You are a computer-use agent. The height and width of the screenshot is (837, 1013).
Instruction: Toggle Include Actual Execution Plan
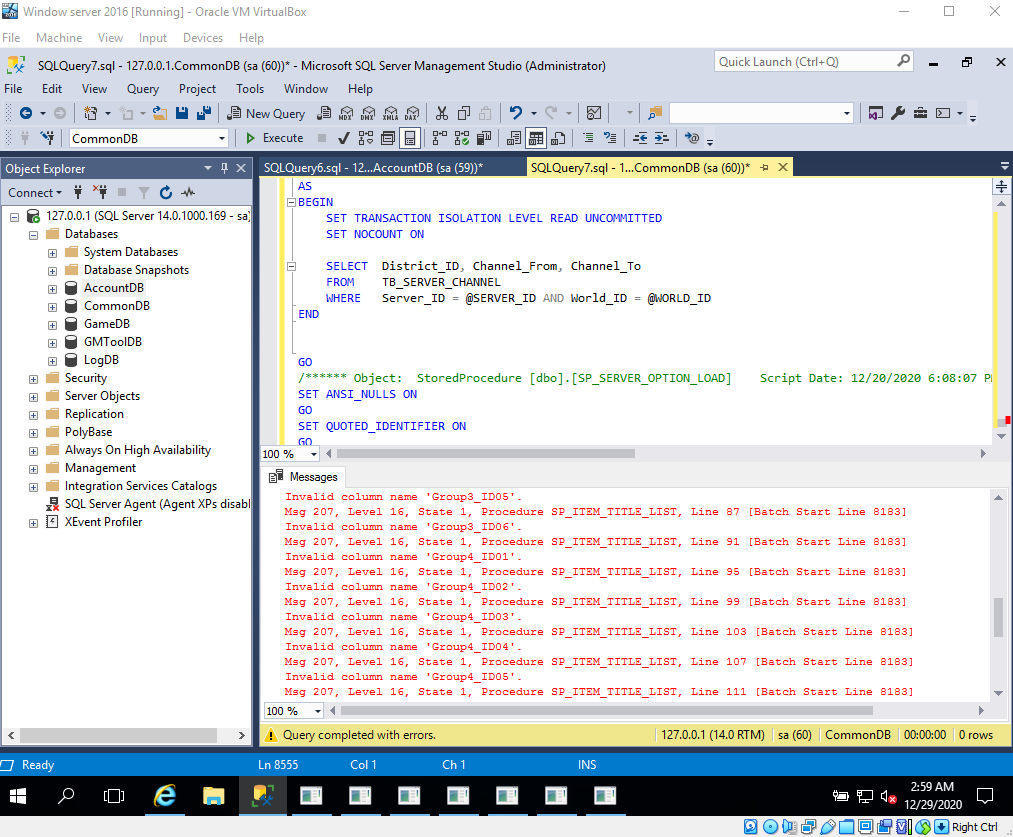439,138
